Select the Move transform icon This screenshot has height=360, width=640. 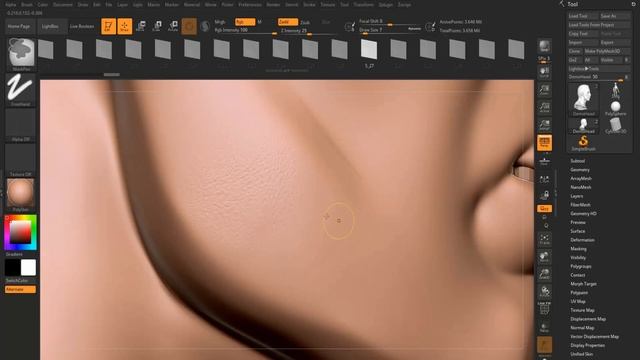click(141, 26)
